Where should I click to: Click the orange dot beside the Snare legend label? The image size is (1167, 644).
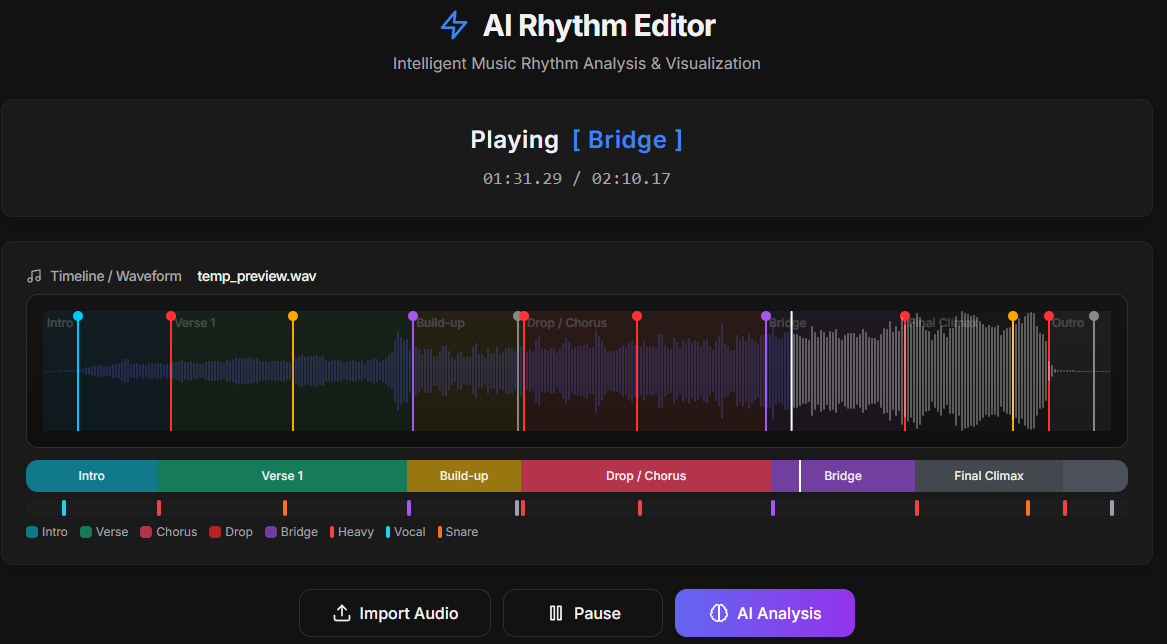tap(440, 531)
